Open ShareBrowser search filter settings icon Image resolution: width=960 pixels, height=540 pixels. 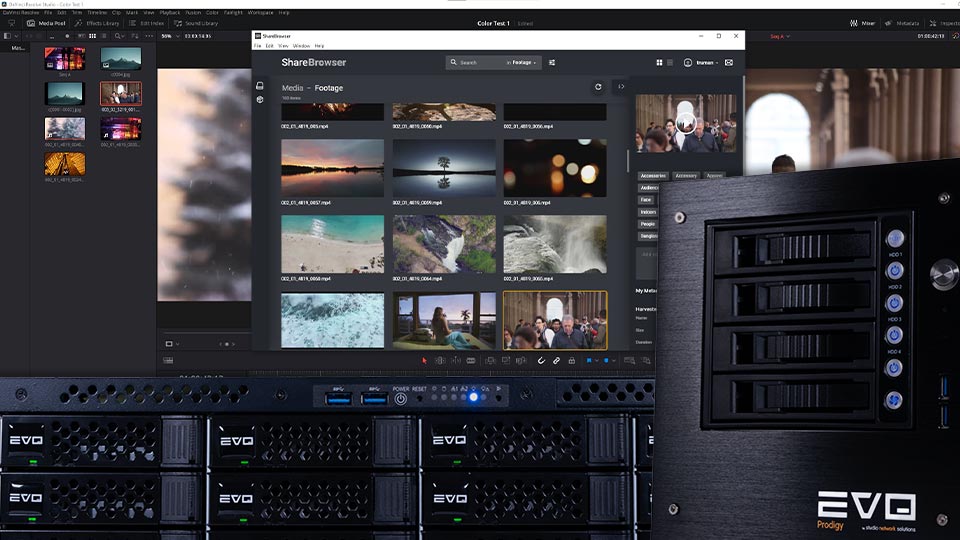tap(552, 62)
